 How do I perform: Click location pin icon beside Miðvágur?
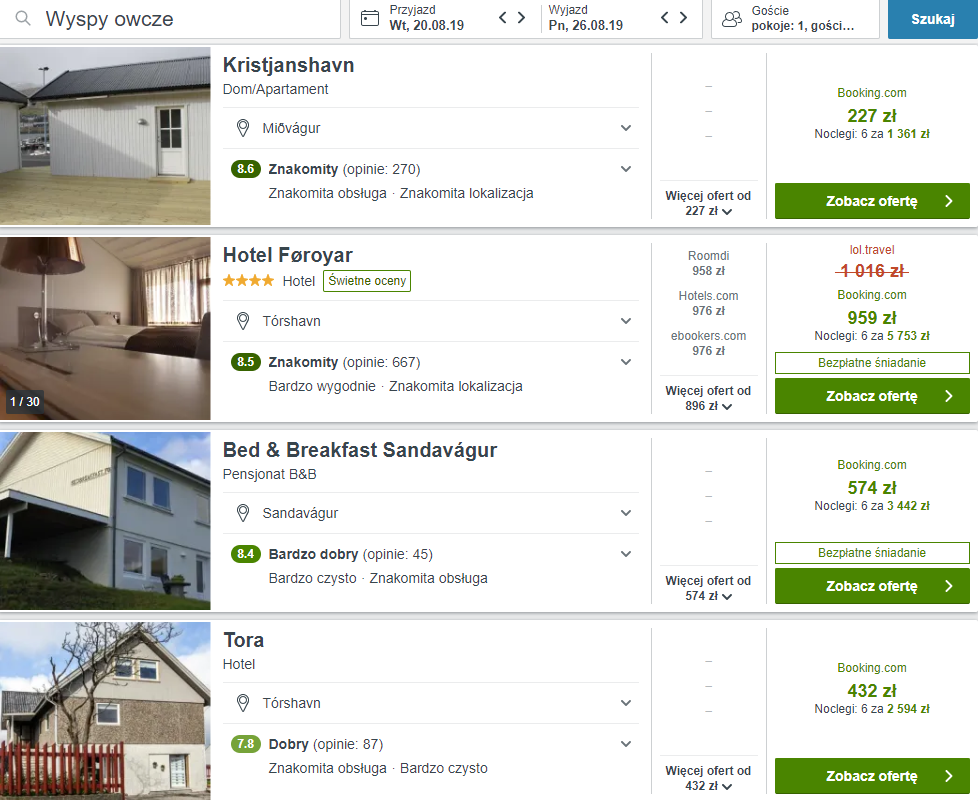(242, 128)
